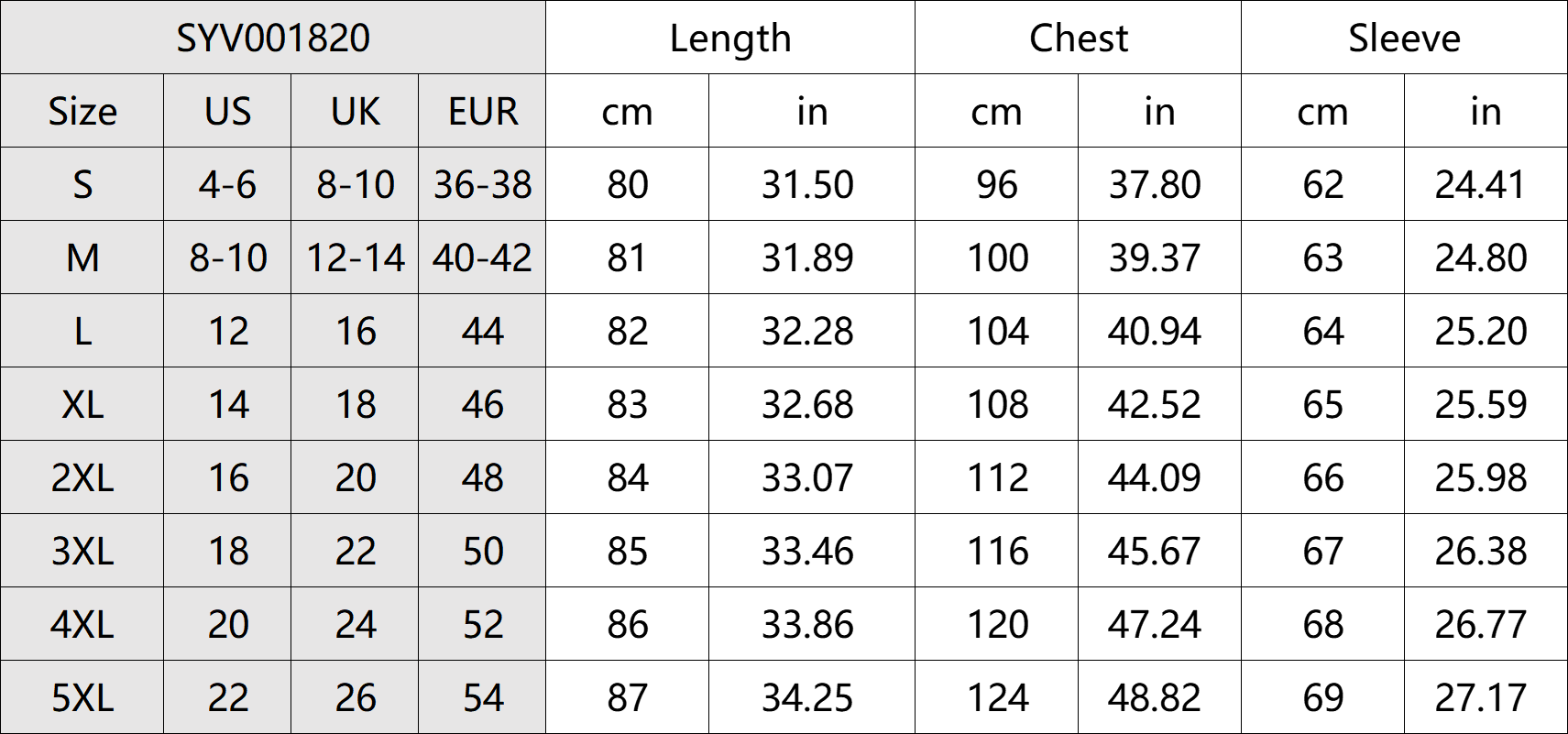Click the S size row label

coord(82,185)
